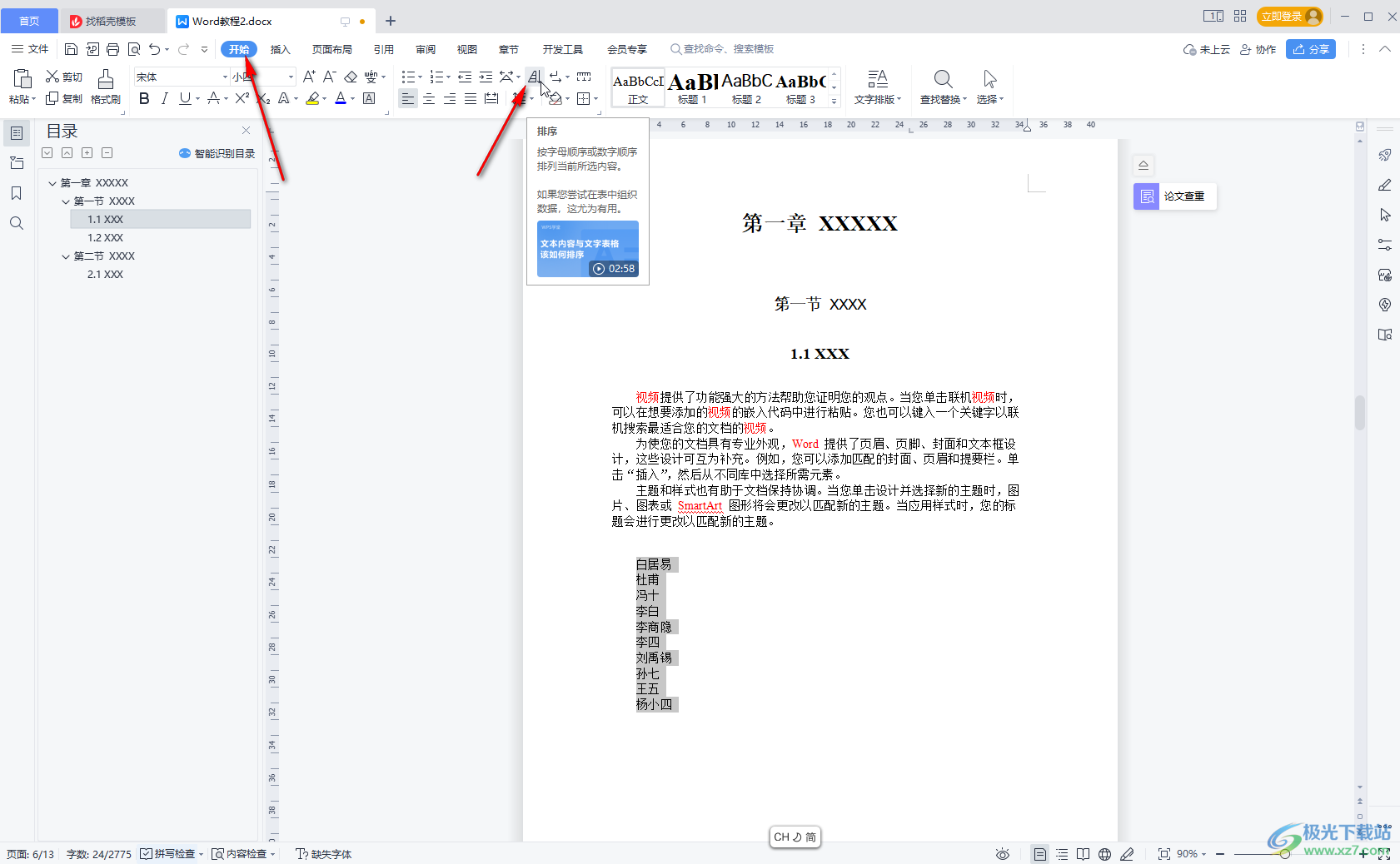
Task: Switch to the 页面布局 ribbon tab
Action: point(331,49)
